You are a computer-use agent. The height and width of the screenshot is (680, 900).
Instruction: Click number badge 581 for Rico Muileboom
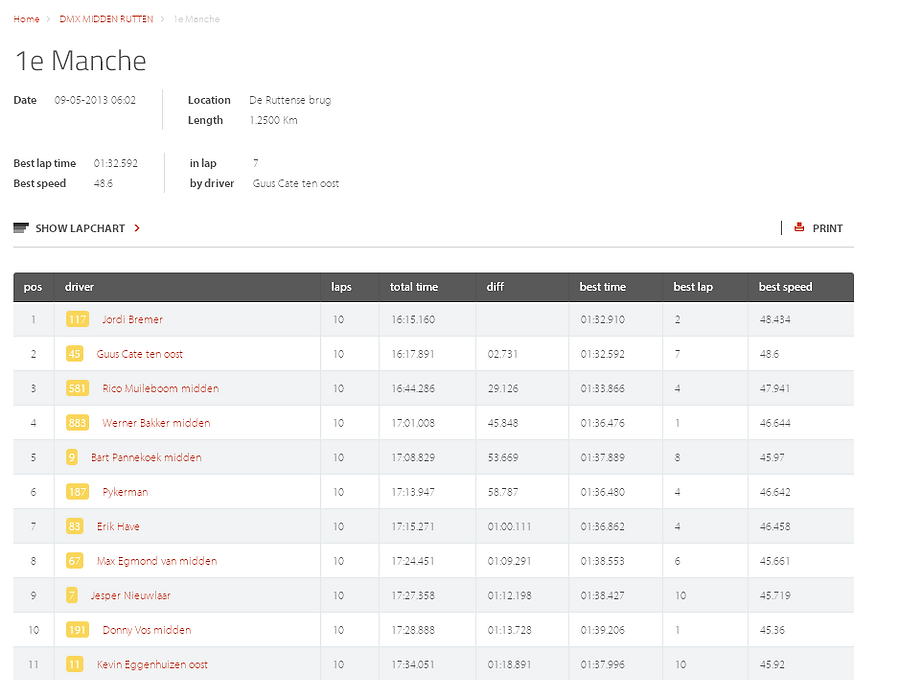coord(77,388)
